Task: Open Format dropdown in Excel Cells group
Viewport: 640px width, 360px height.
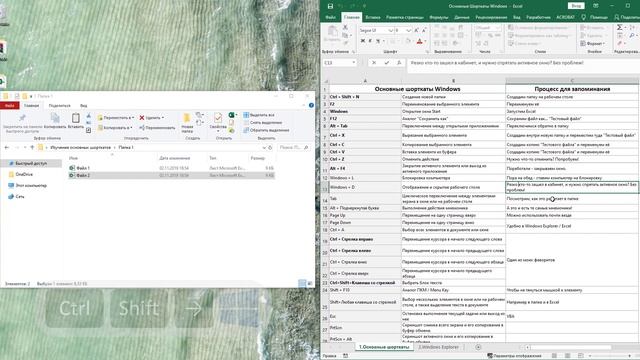Action: 593,43
